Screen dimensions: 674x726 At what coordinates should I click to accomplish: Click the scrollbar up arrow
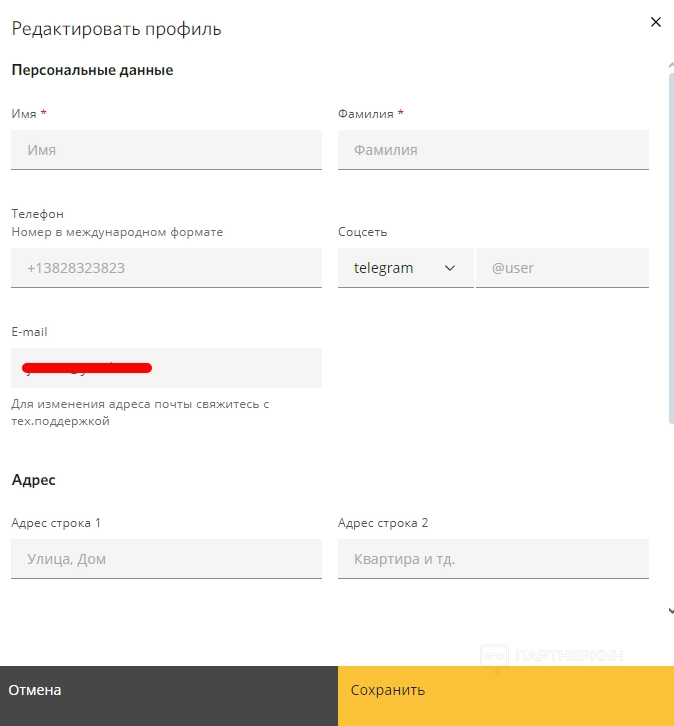(670, 65)
